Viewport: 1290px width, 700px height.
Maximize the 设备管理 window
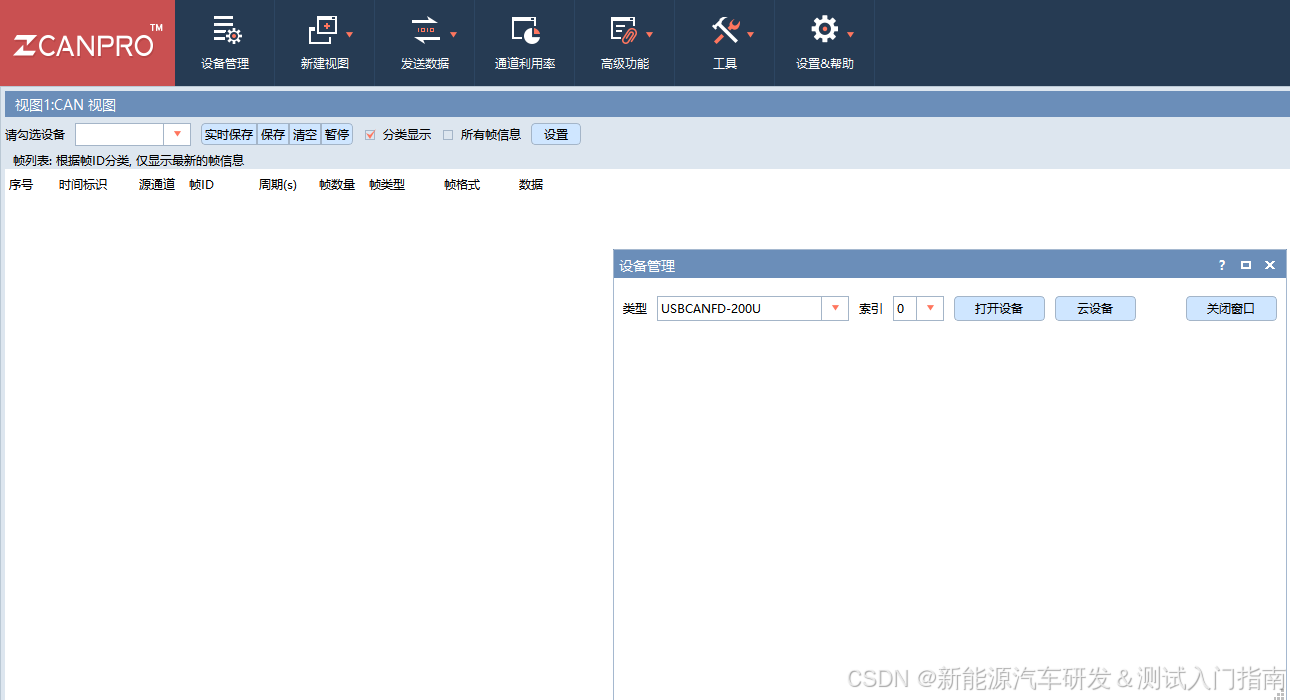(1246, 265)
